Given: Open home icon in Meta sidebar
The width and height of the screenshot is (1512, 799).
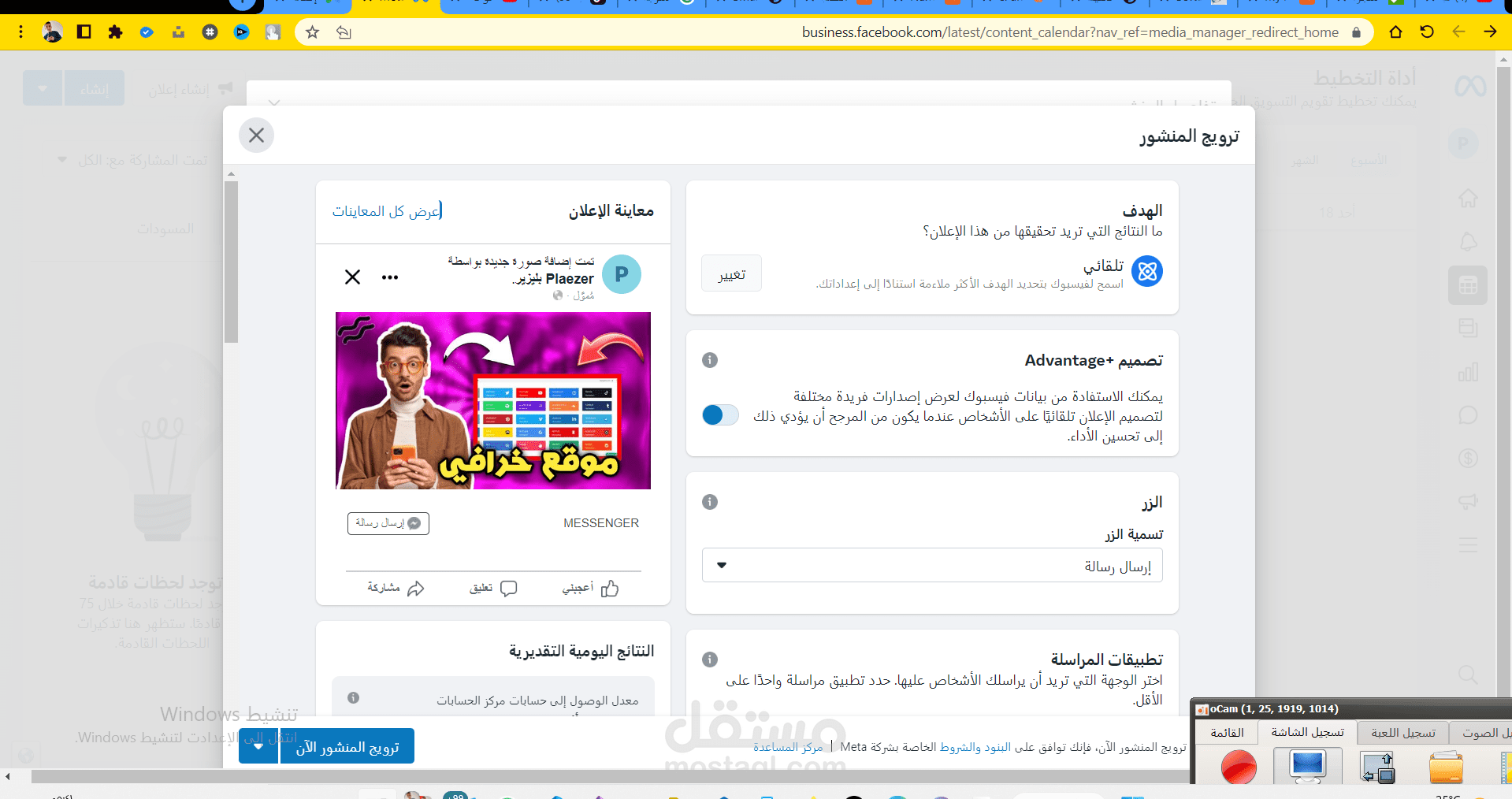Looking at the screenshot, I should [x=1468, y=198].
